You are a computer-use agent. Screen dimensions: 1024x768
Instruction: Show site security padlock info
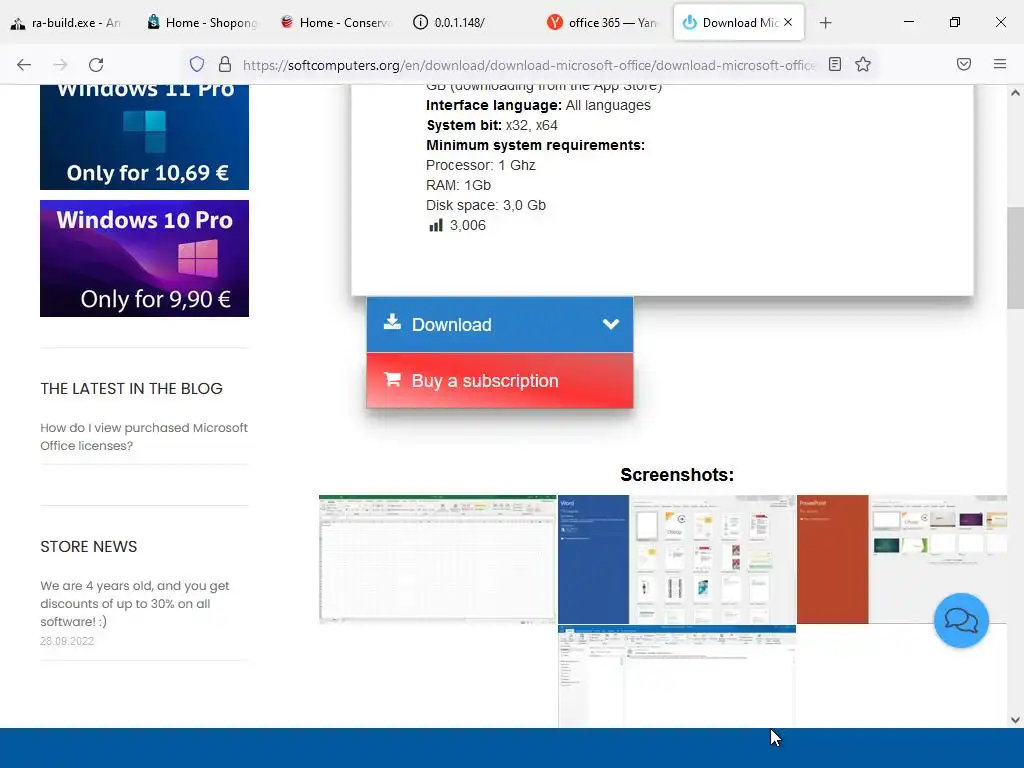(x=225, y=64)
